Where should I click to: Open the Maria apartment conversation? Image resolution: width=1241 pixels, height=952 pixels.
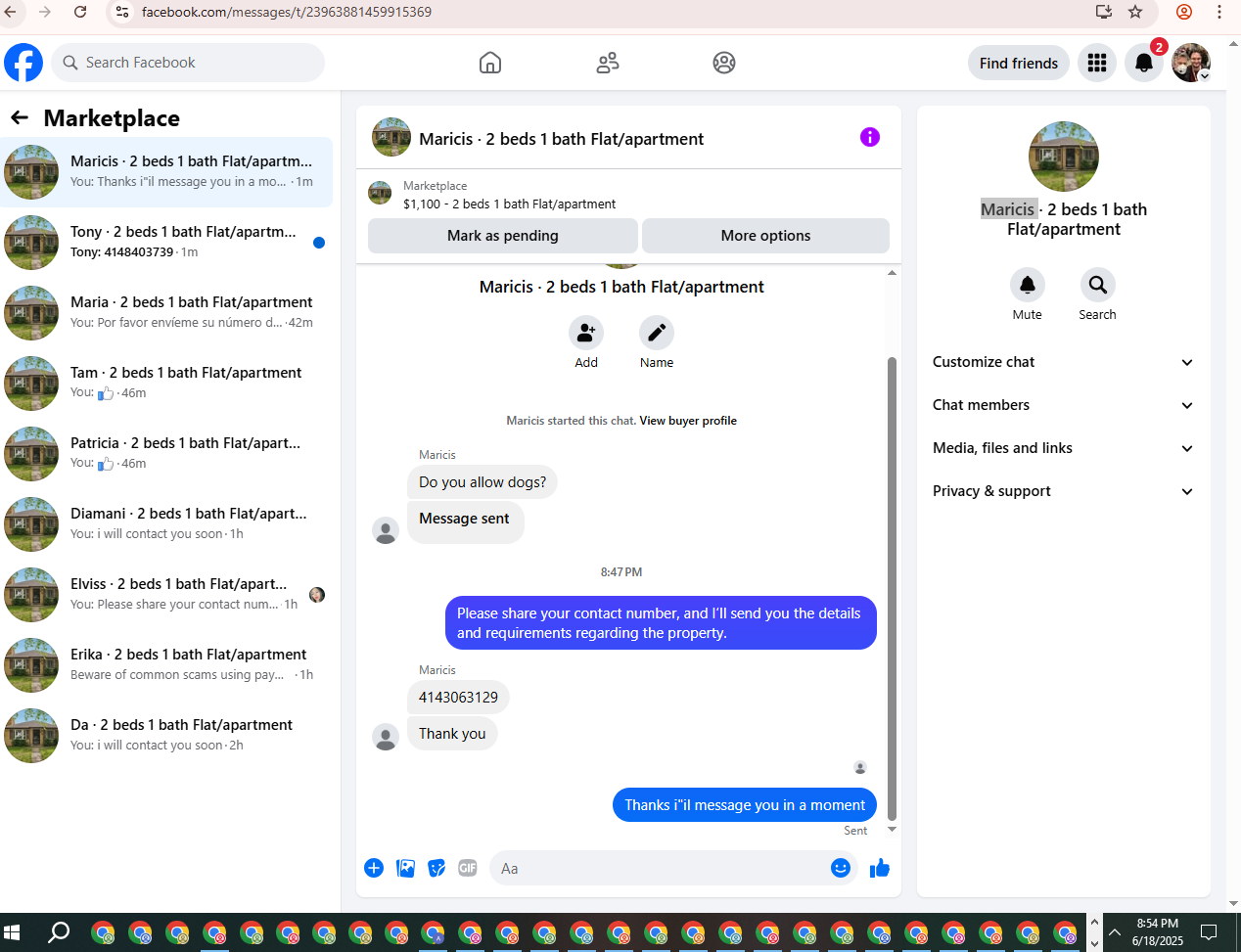166,312
